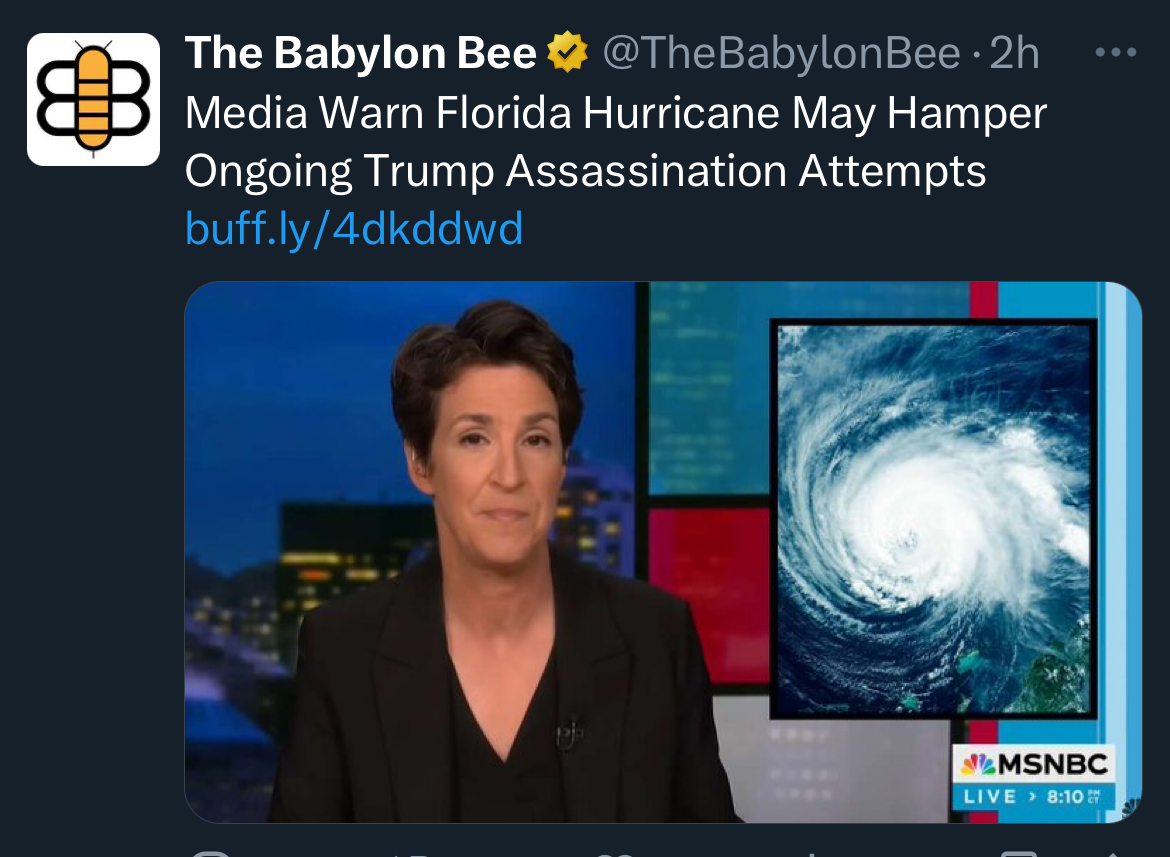This screenshot has height=857, width=1170.
Task: Open the news anchor photo attachment
Action: point(663,552)
